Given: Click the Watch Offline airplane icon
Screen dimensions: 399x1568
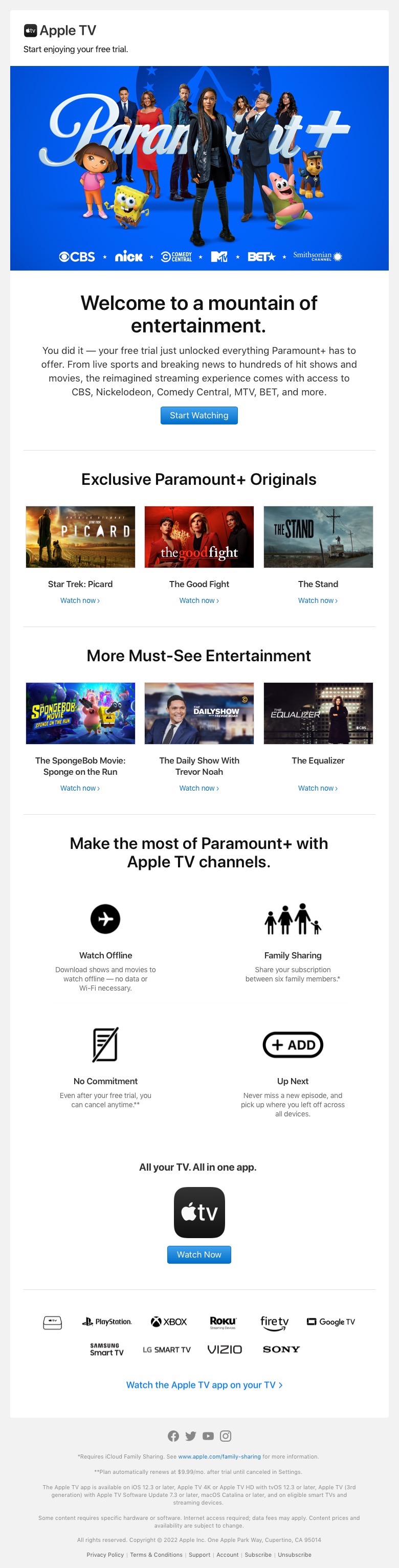Looking at the screenshot, I should point(105,919).
